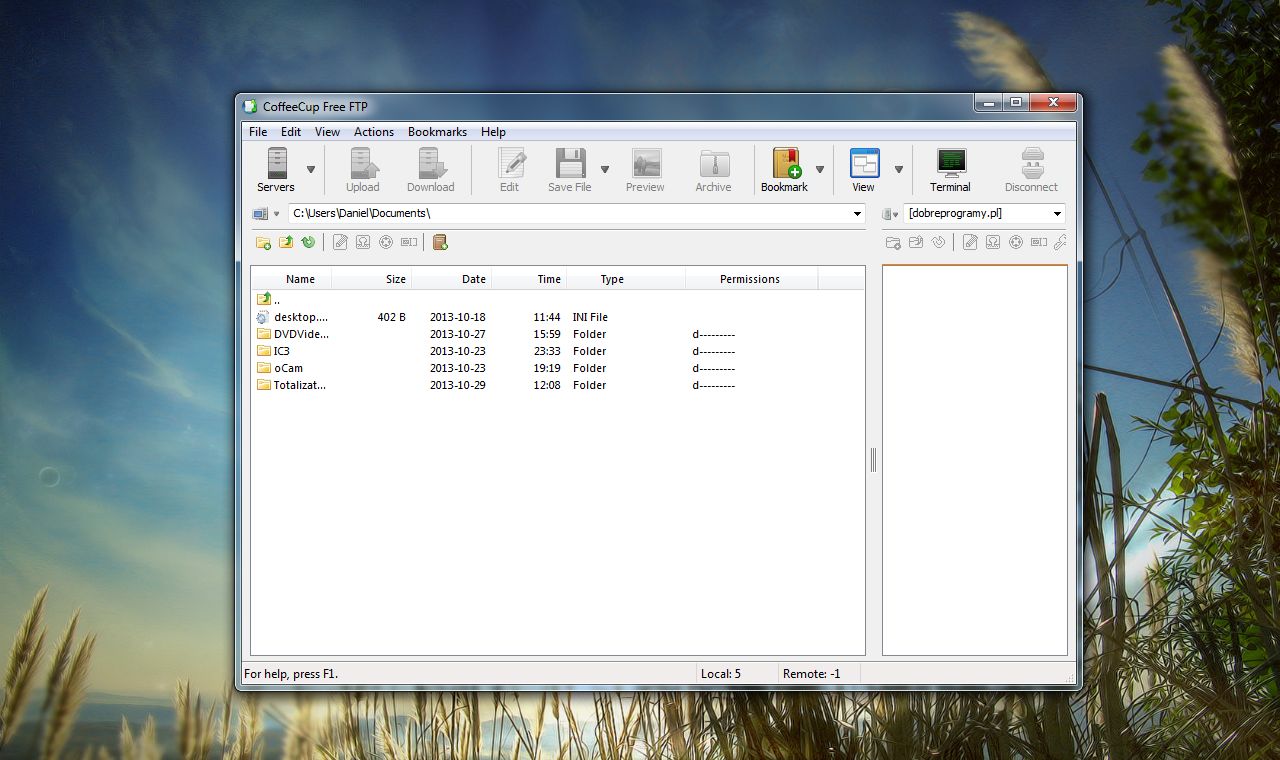The height and width of the screenshot is (760, 1280).
Task: Click the edit pencil icon in remote pane toolbar
Action: tap(970, 242)
